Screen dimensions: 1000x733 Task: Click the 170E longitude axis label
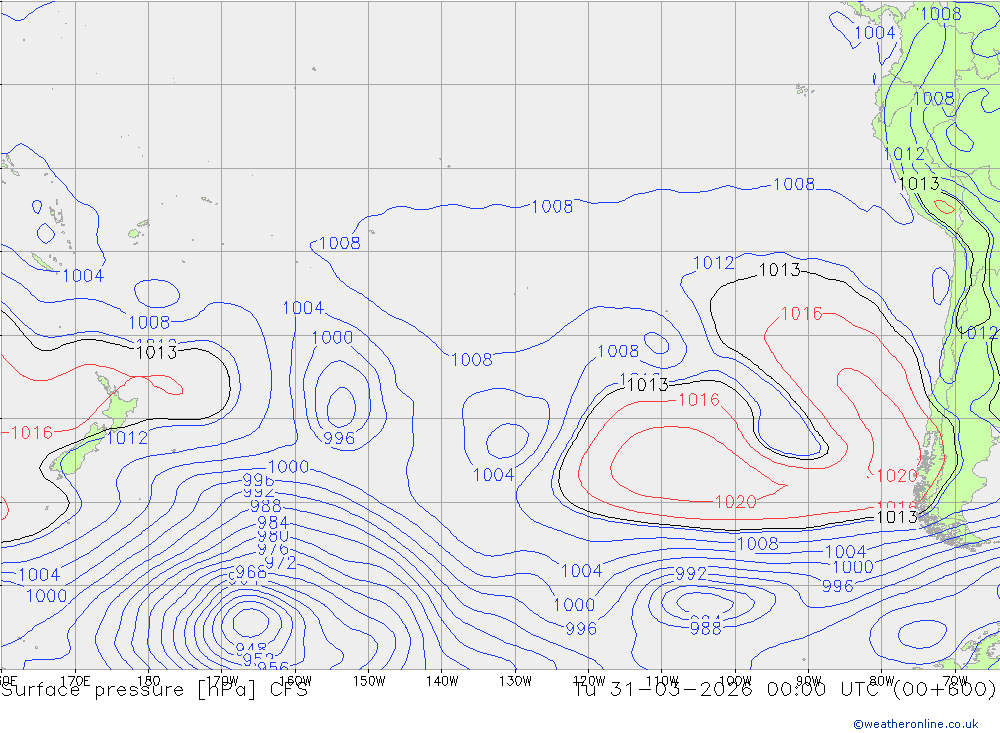(x=75, y=681)
